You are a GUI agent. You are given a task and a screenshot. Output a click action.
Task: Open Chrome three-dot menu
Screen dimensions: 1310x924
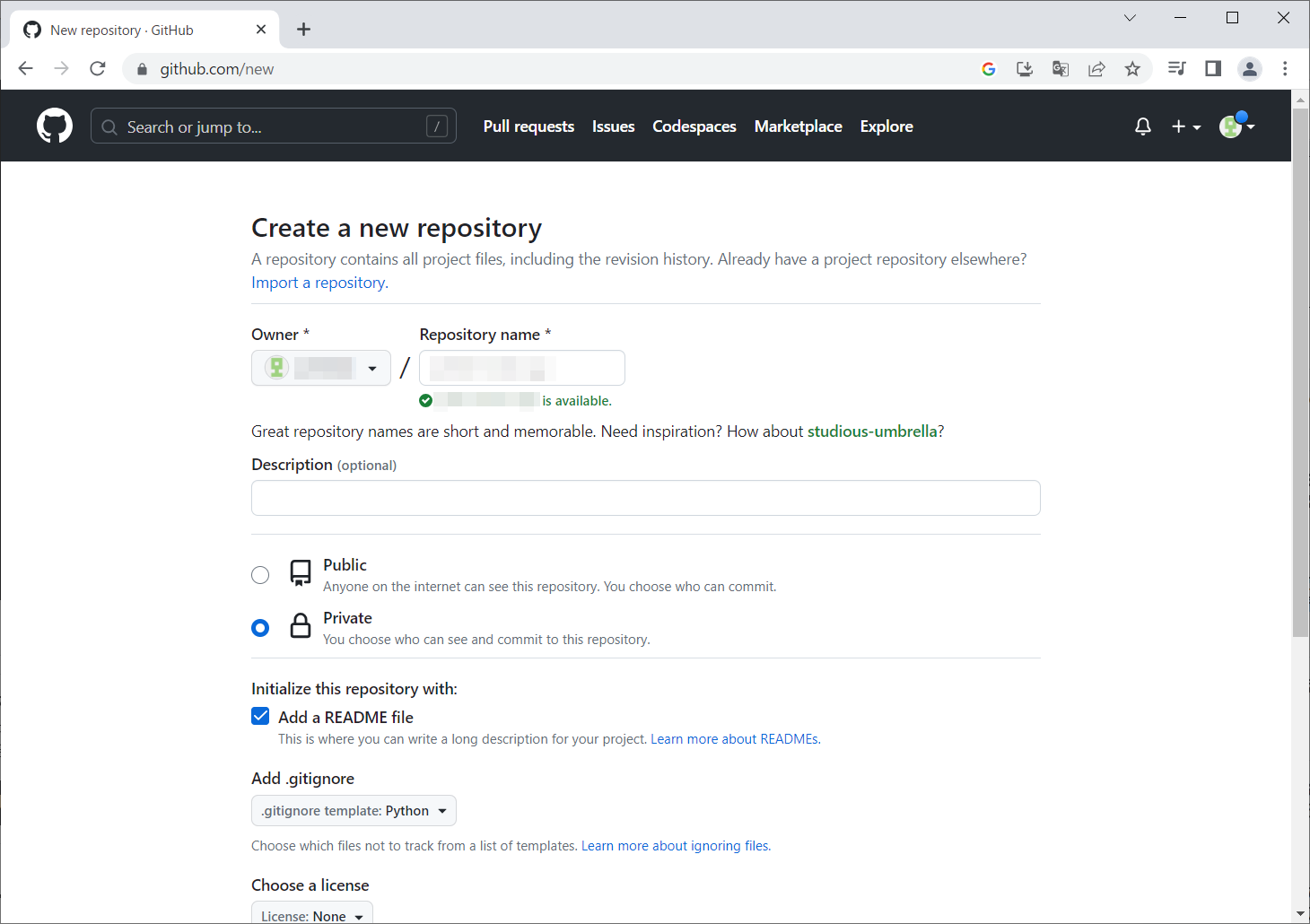pos(1285,69)
